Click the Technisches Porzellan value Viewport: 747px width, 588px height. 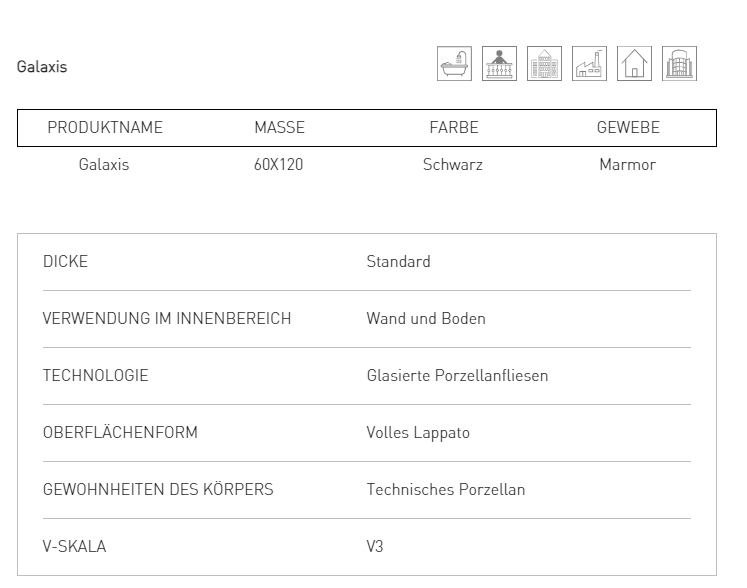click(x=446, y=489)
